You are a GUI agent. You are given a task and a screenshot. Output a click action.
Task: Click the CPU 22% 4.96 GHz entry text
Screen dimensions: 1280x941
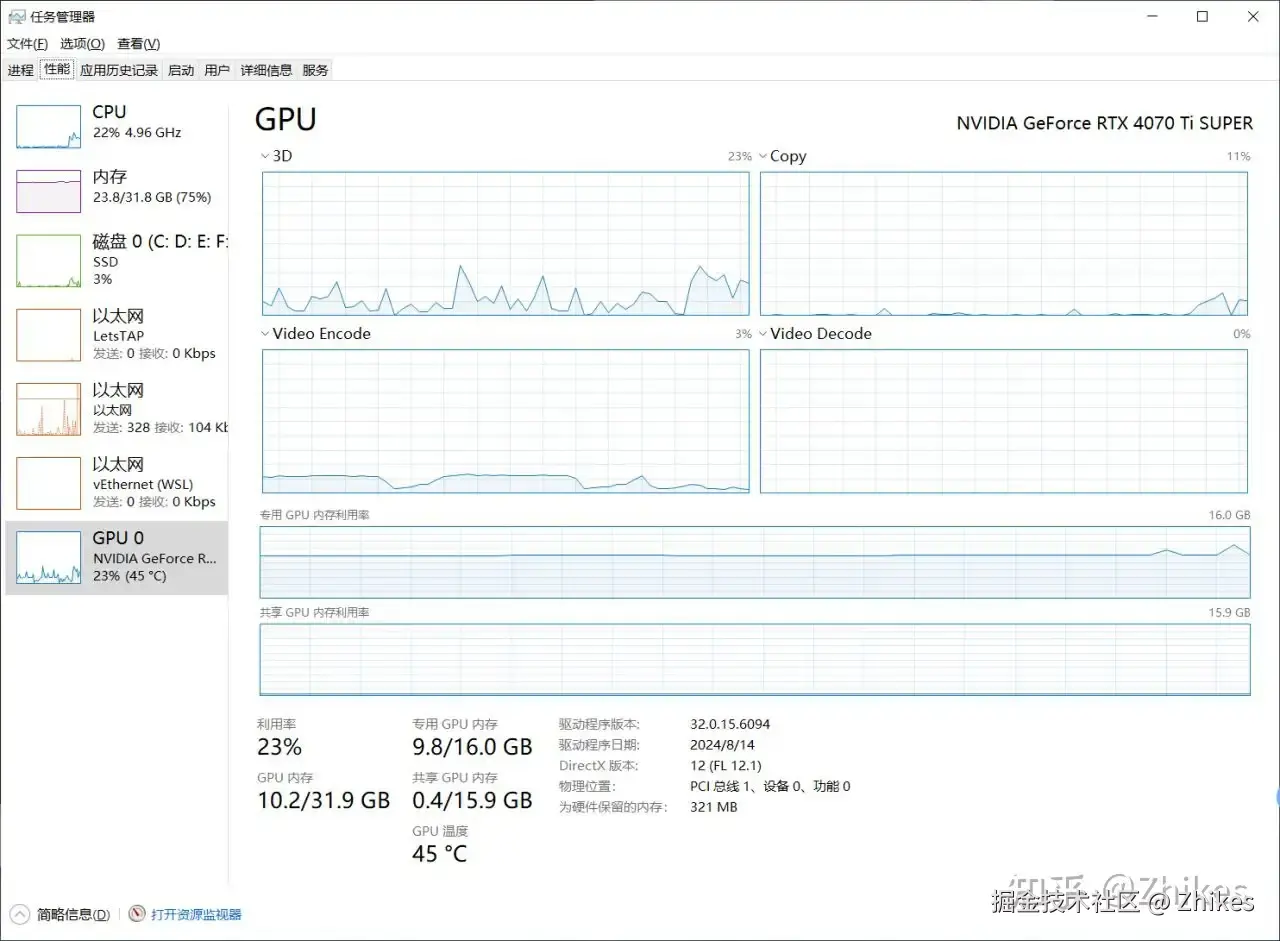click(137, 133)
